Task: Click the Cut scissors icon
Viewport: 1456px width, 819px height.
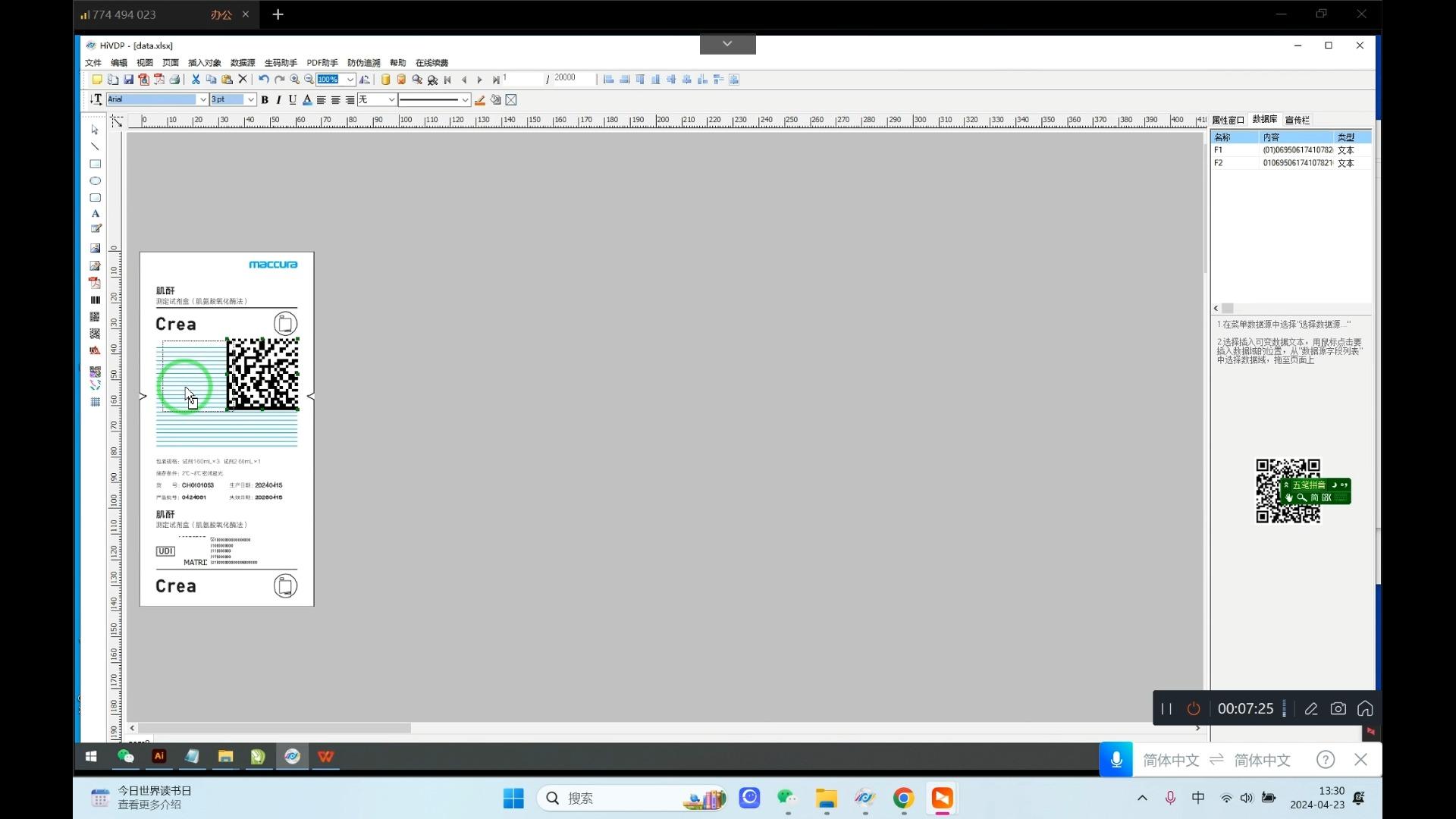Action: pos(195,80)
